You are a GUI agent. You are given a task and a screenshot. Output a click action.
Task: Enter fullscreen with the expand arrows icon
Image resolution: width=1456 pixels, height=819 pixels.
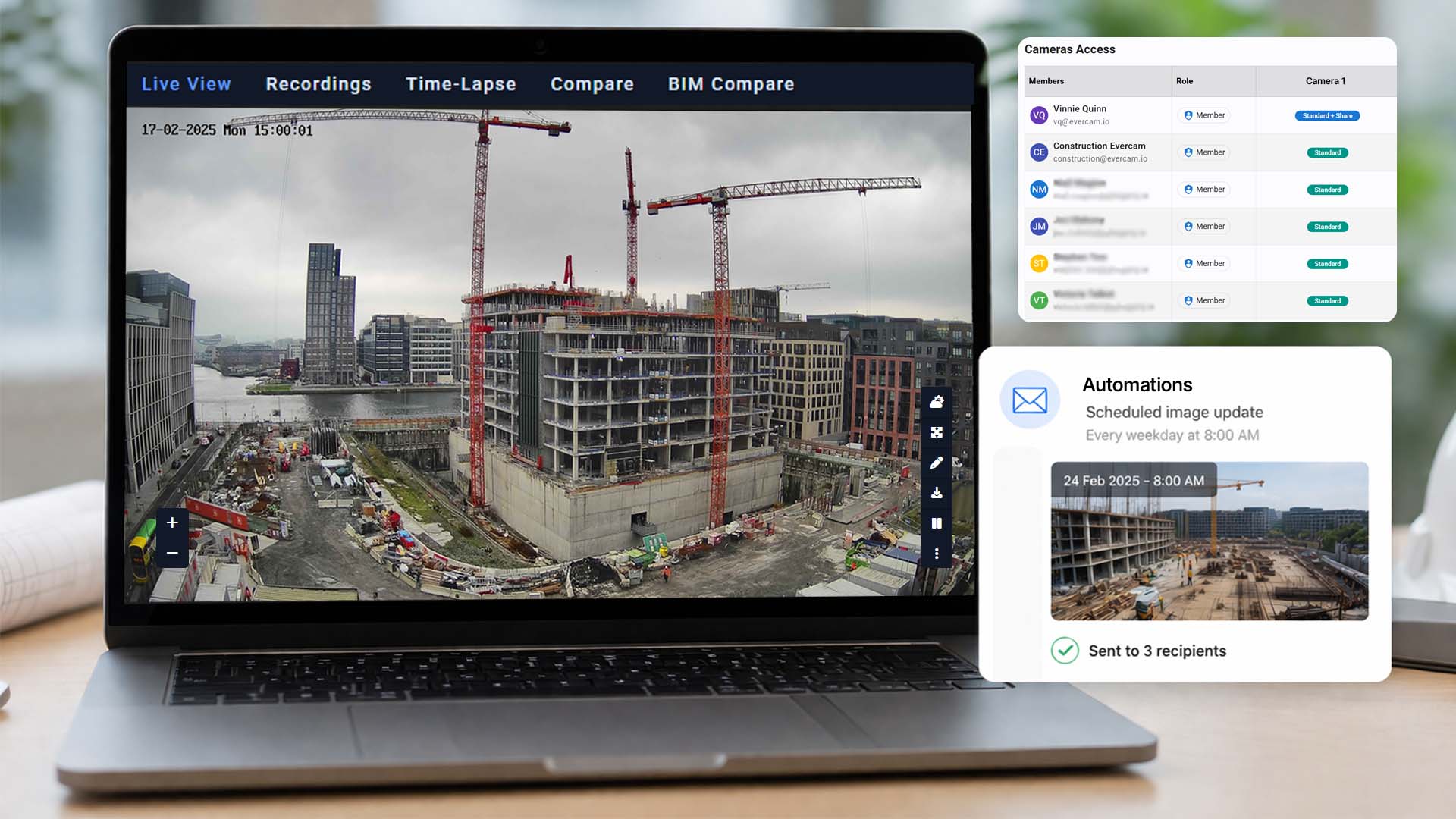(937, 432)
